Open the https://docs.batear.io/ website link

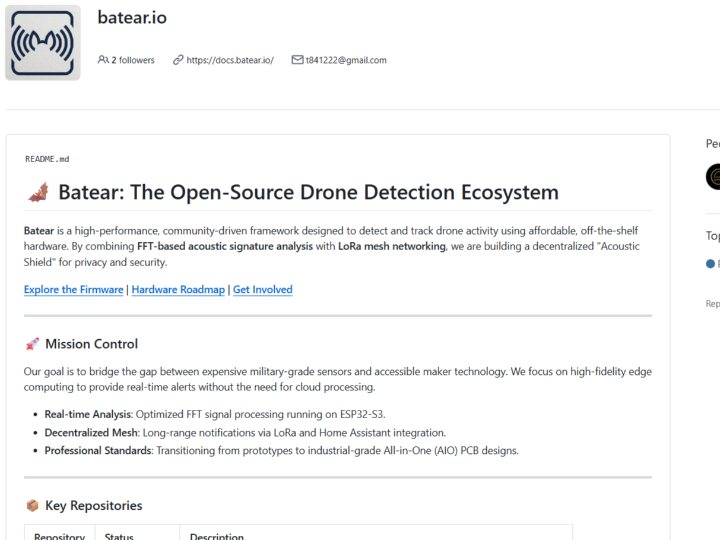click(x=229, y=60)
